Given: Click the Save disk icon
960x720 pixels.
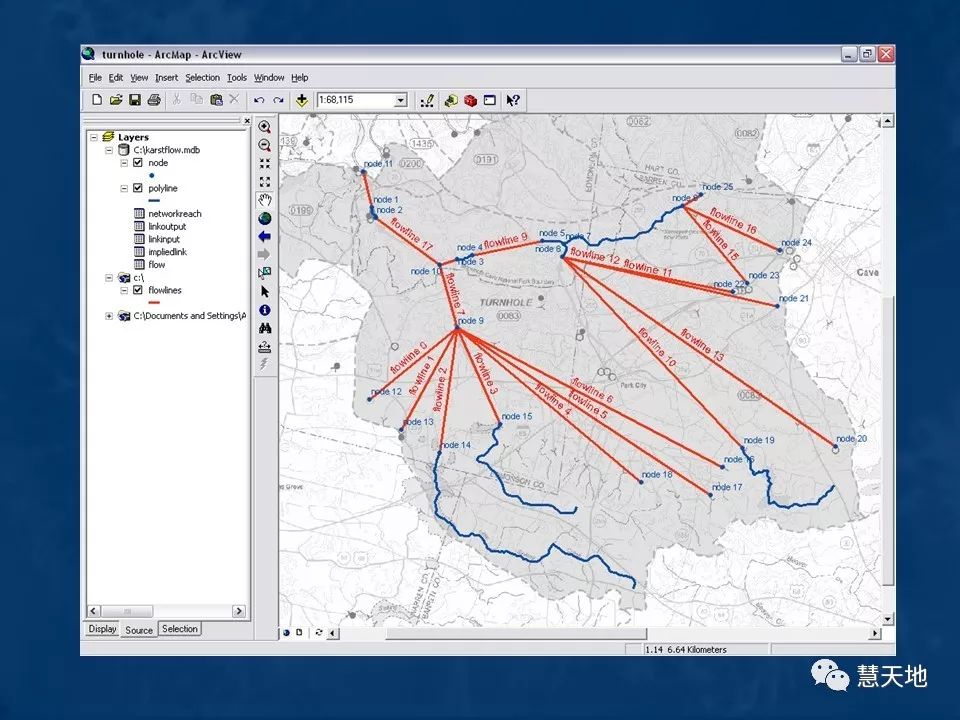Looking at the screenshot, I should [x=135, y=100].
